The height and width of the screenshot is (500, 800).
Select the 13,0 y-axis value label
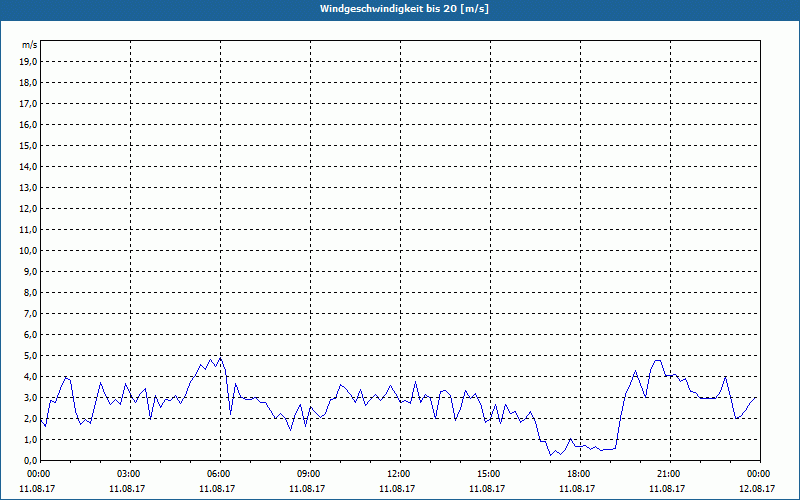[x=29, y=187]
